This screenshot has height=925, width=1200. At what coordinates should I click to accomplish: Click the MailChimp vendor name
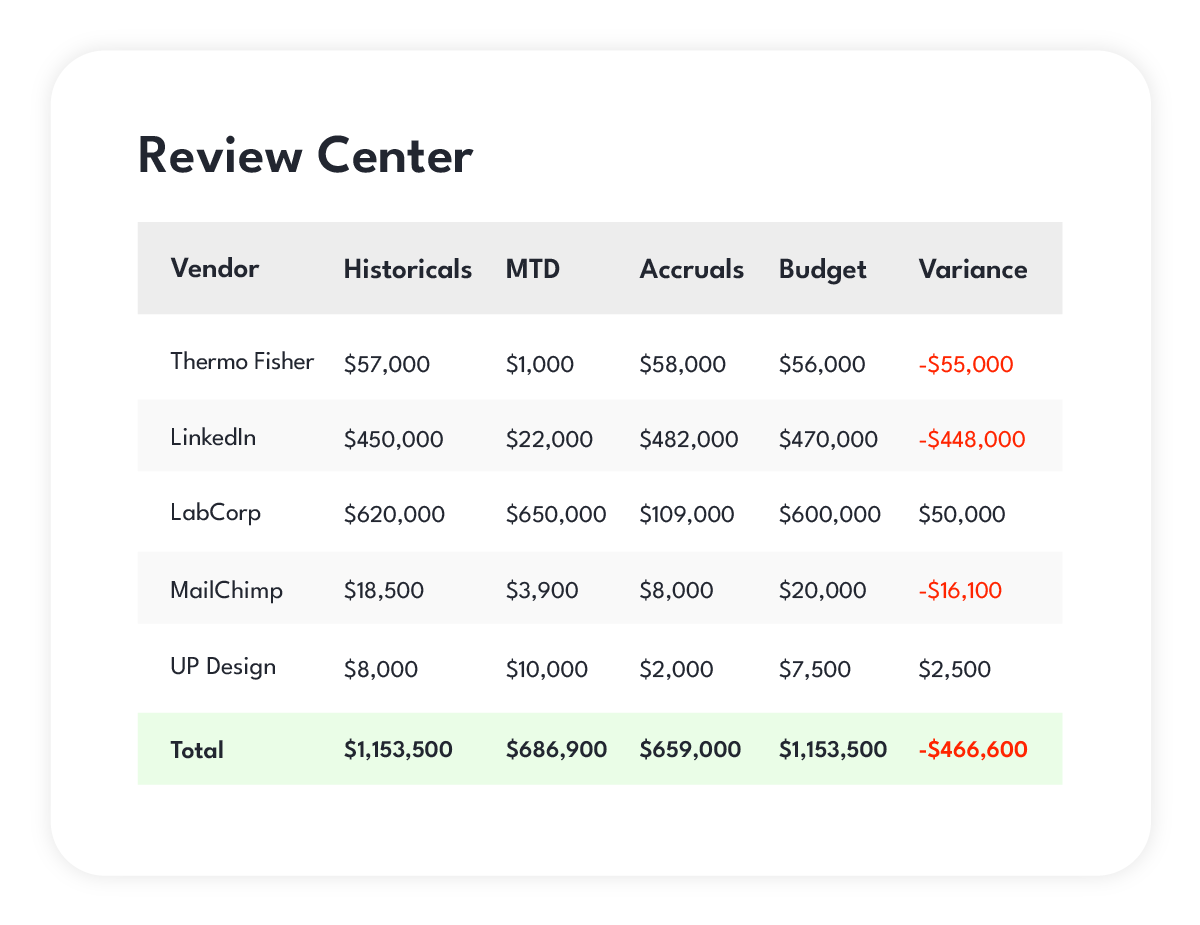(x=226, y=590)
